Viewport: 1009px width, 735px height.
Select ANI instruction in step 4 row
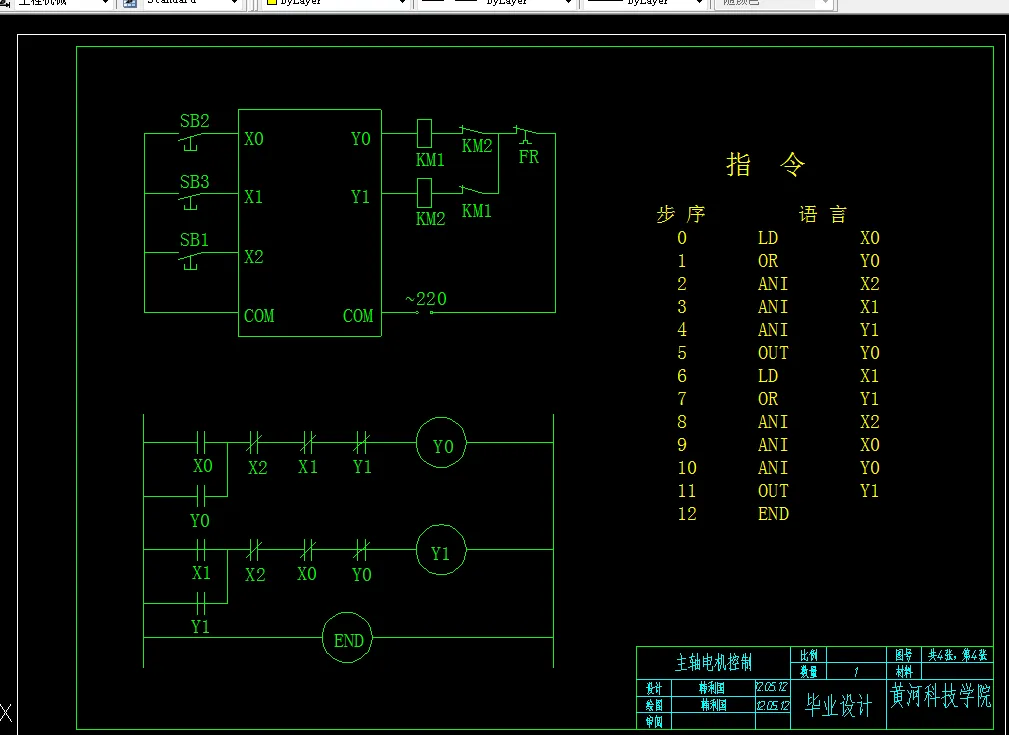(x=773, y=330)
